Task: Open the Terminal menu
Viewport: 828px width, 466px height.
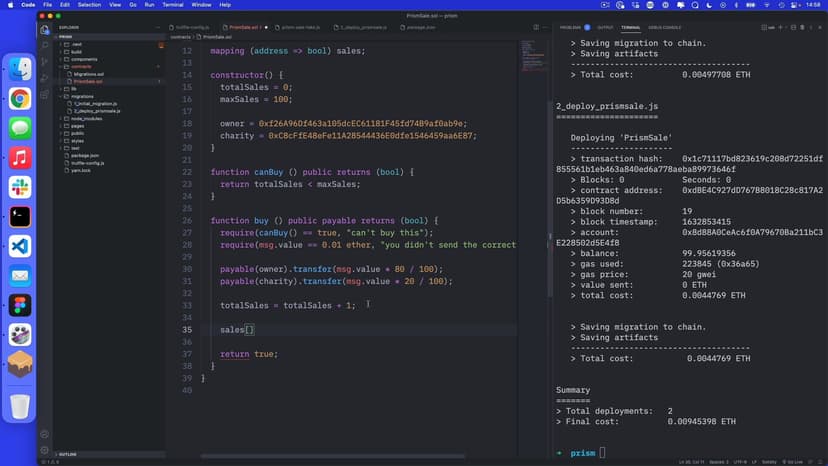Action: (x=173, y=5)
